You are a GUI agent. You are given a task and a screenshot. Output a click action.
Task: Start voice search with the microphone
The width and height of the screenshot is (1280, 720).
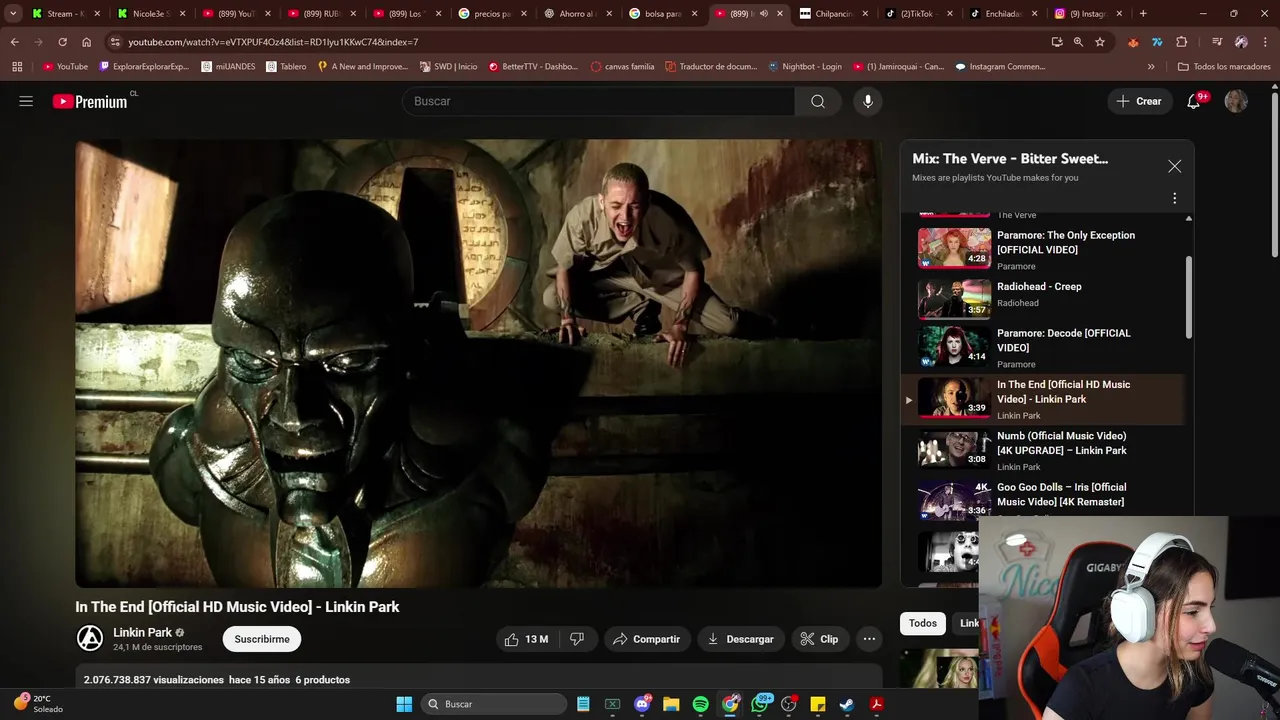[868, 101]
